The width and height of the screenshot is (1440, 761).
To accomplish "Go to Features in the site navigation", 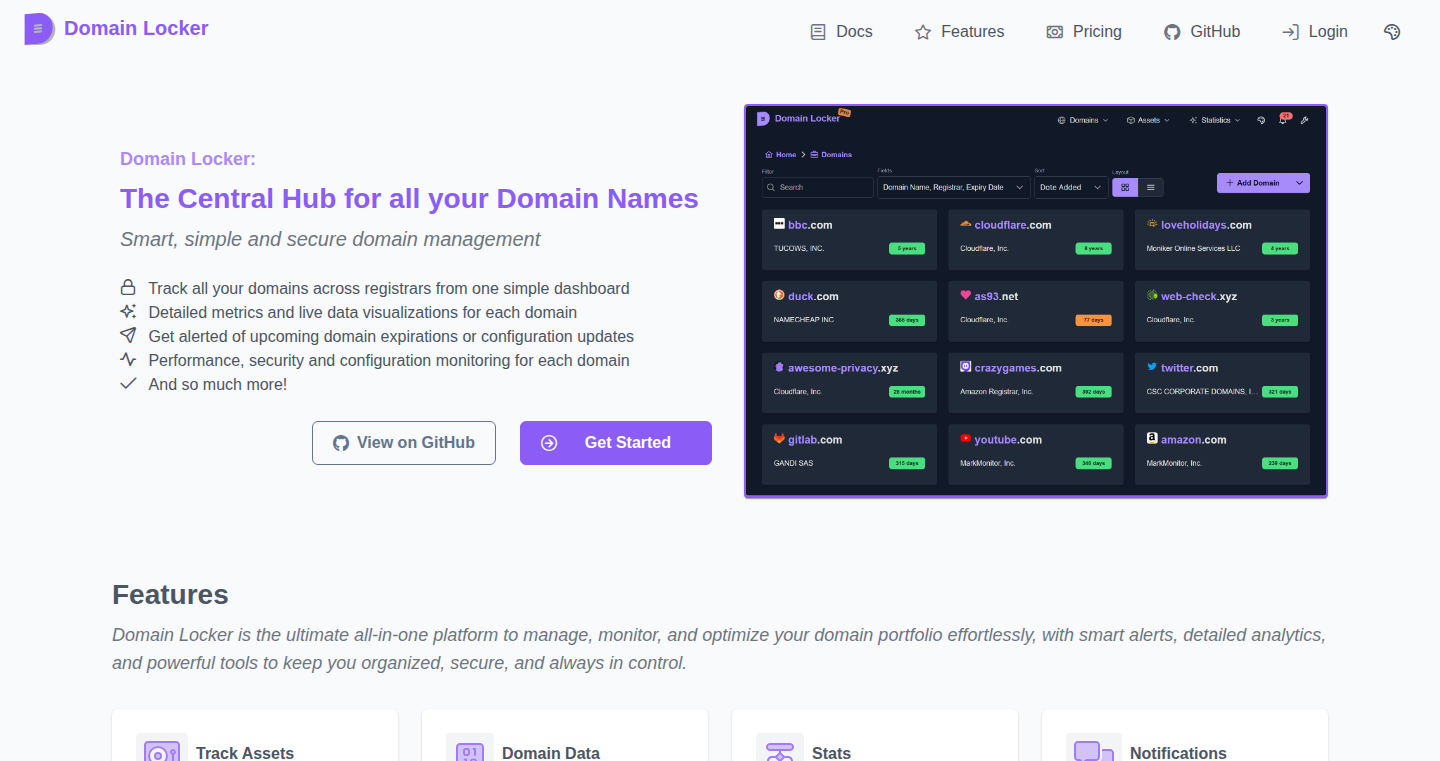I will (x=959, y=32).
